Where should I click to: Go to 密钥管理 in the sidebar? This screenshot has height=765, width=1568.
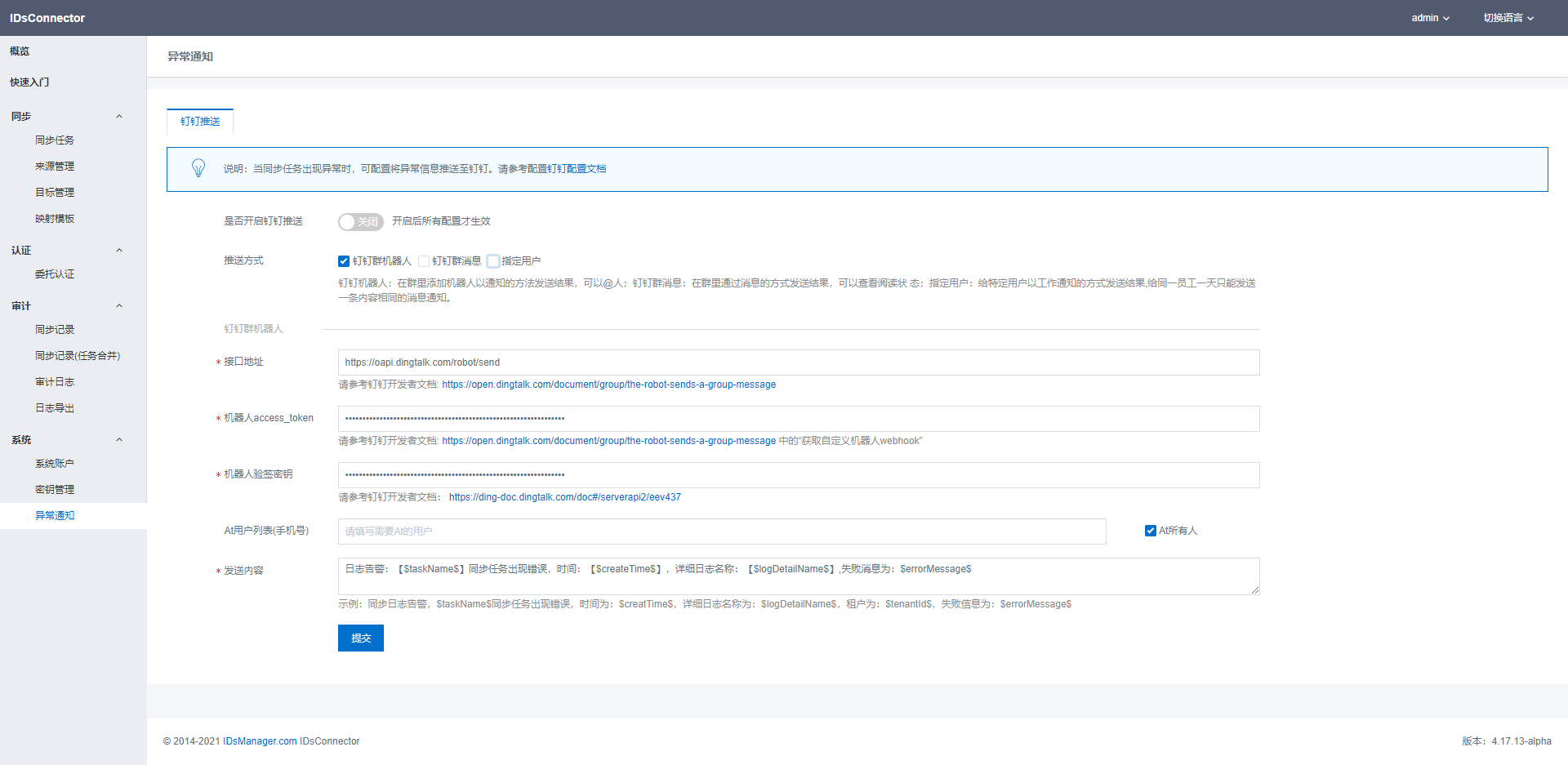coord(55,490)
